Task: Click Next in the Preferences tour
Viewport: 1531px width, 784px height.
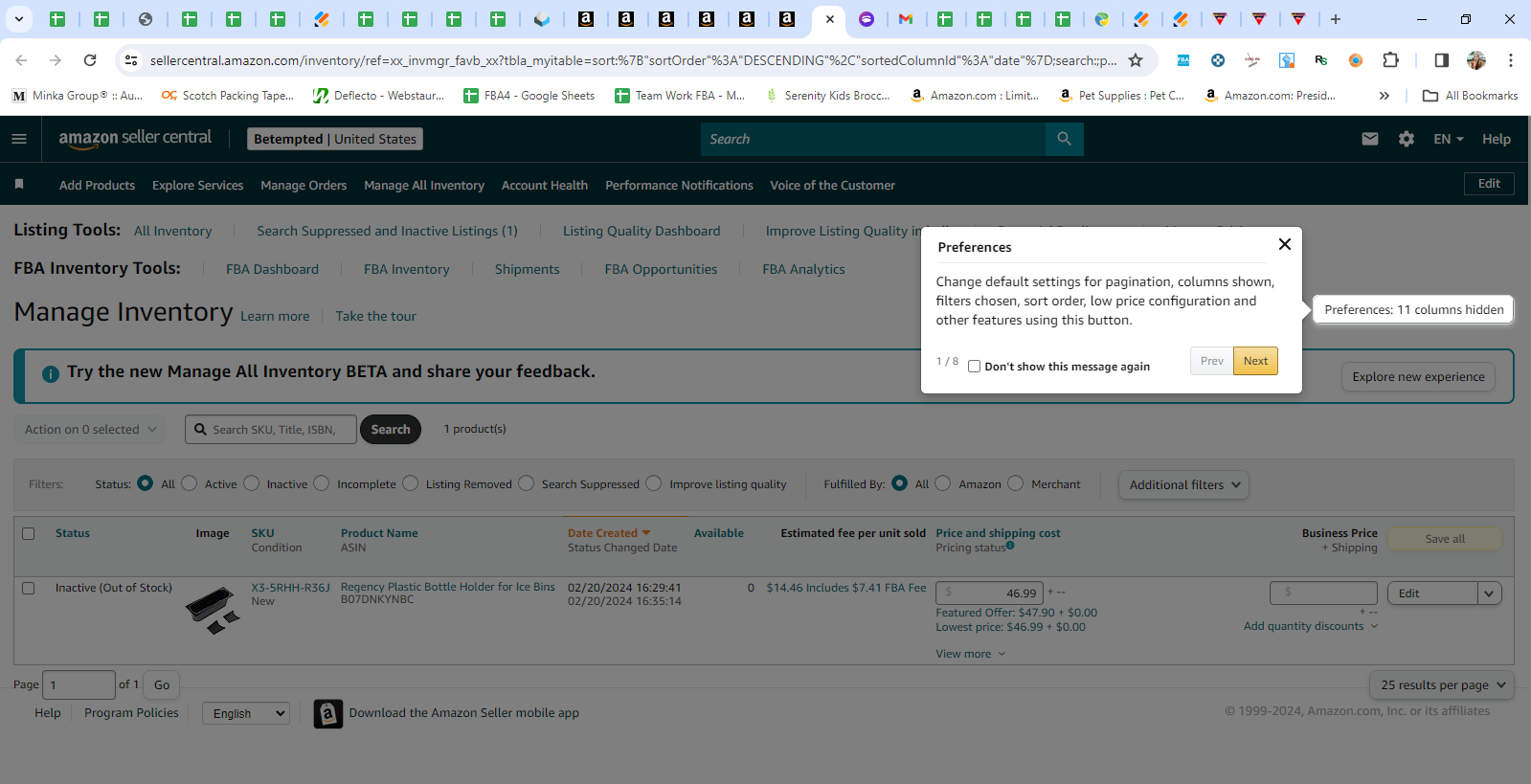Action: (1255, 361)
